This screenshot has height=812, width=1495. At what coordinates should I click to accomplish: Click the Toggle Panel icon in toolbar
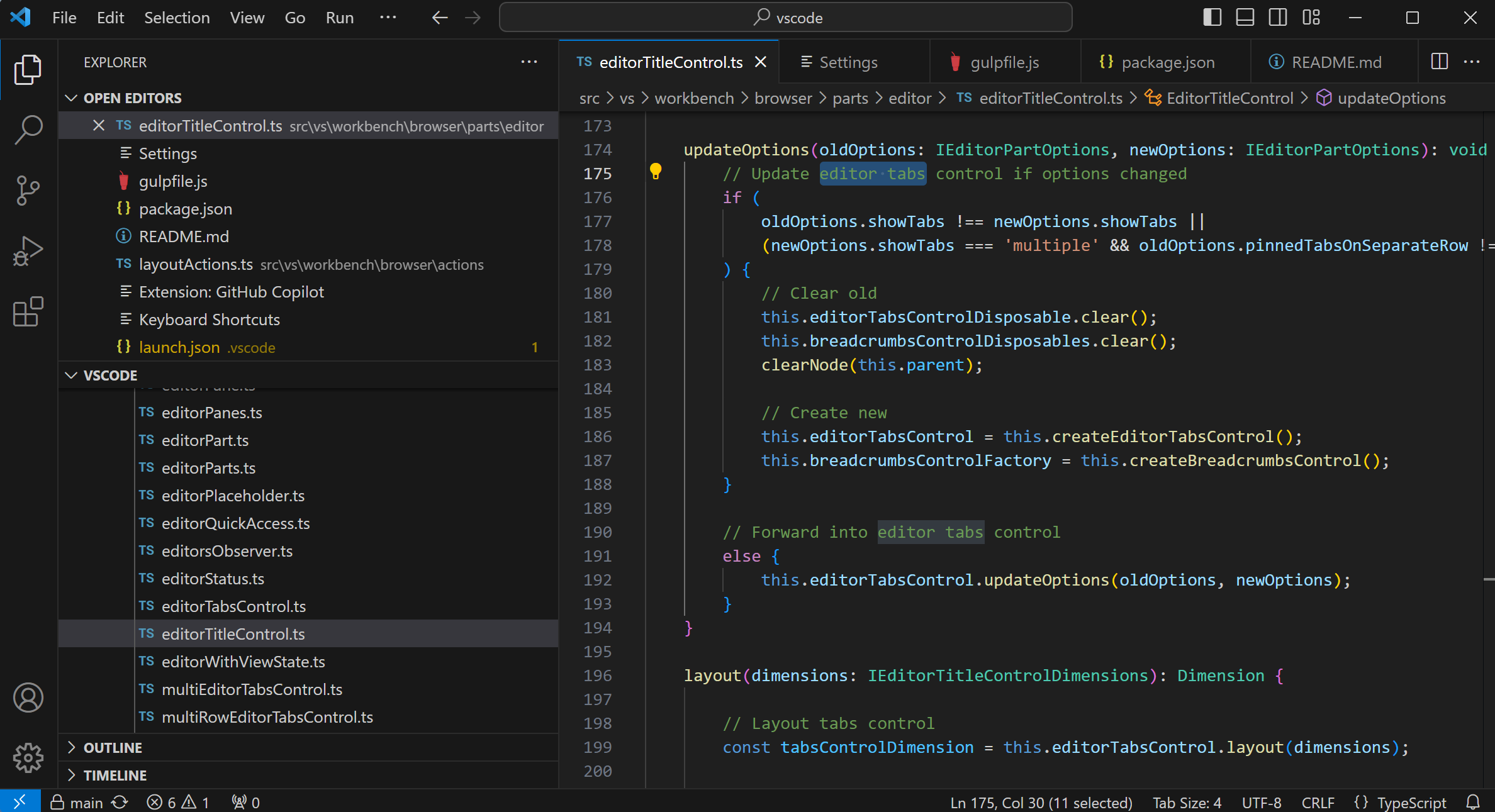(x=1245, y=17)
